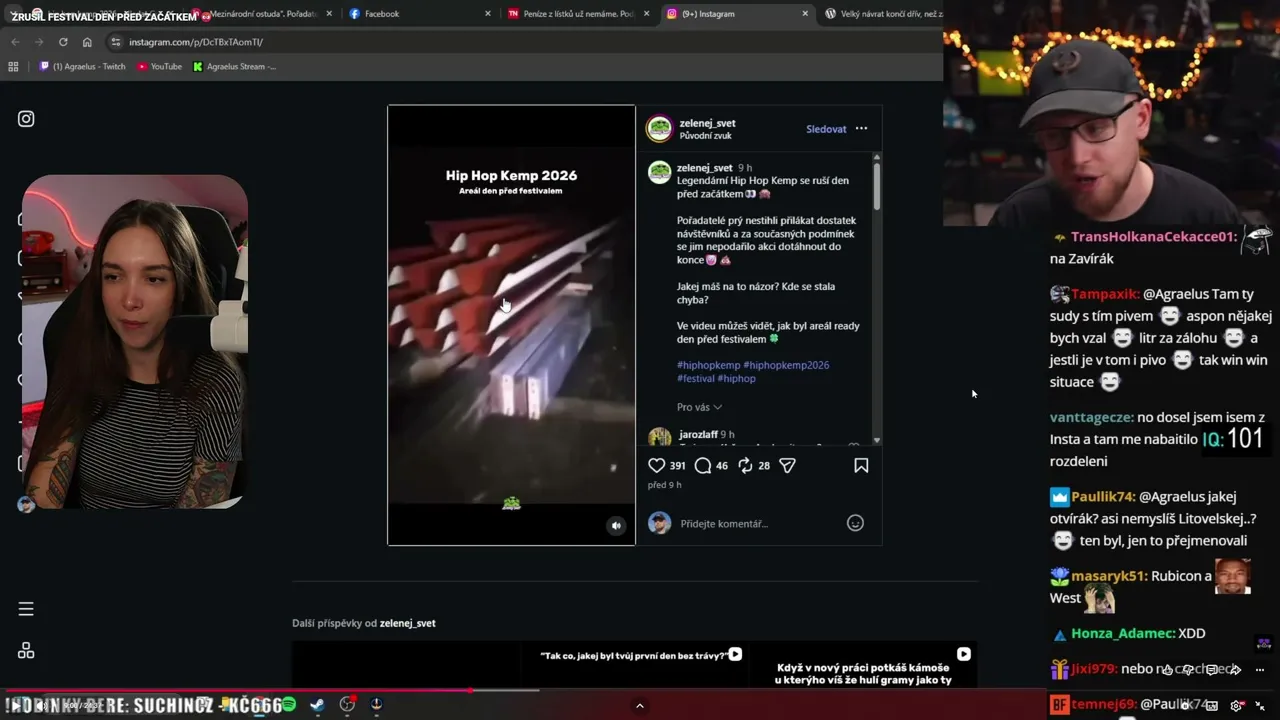
Task: Repost the Hip Hop Kemp post
Action: click(745, 465)
